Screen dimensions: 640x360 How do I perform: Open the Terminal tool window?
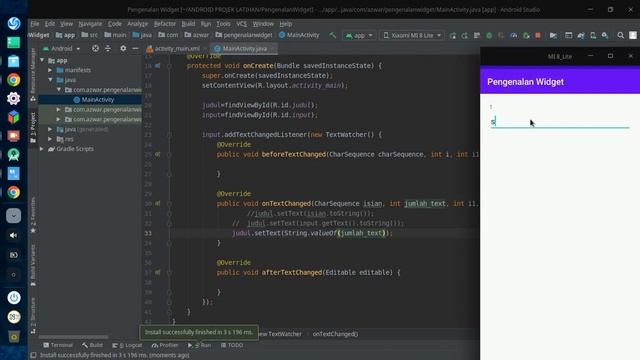tap(58, 345)
